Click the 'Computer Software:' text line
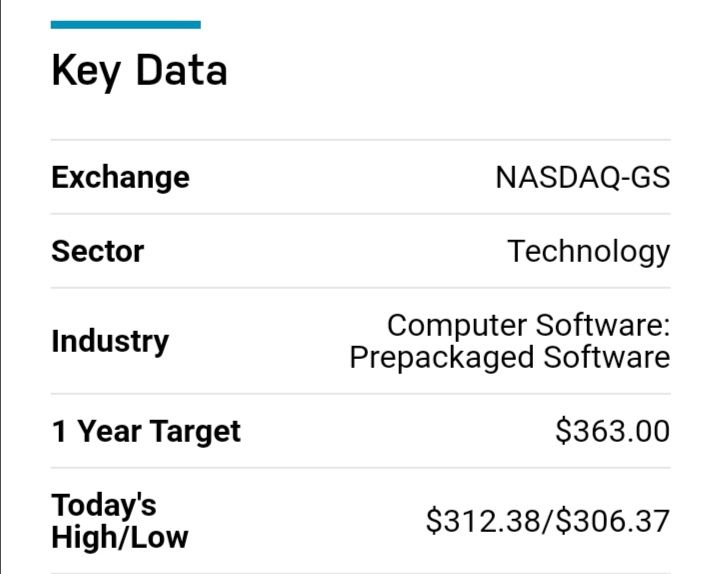This screenshot has height=574, width=720. pos(528,325)
